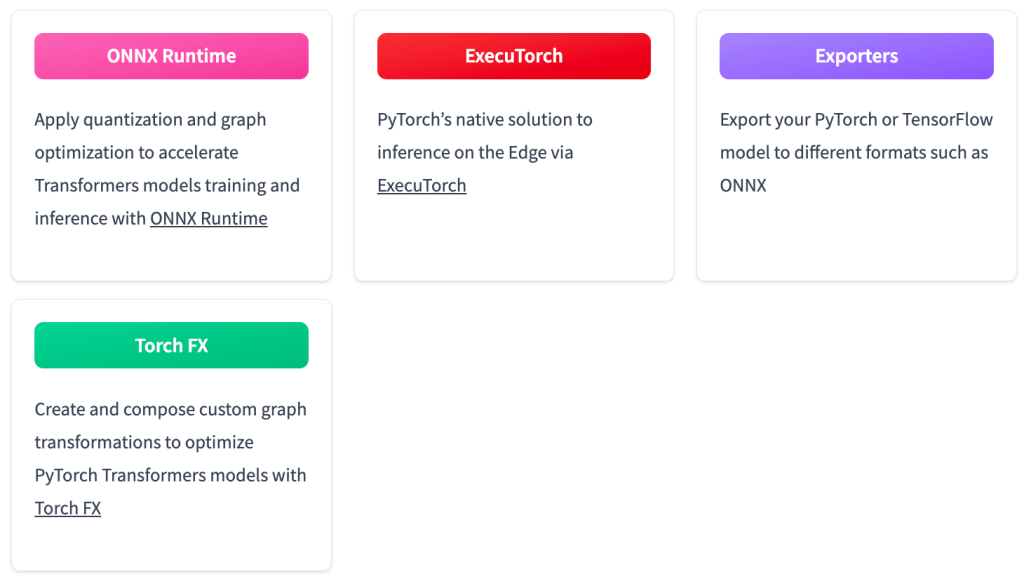Screen dimensions: 1024x581
Task: Click the 'optimization to accelerate' text line
Action: tap(136, 153)
